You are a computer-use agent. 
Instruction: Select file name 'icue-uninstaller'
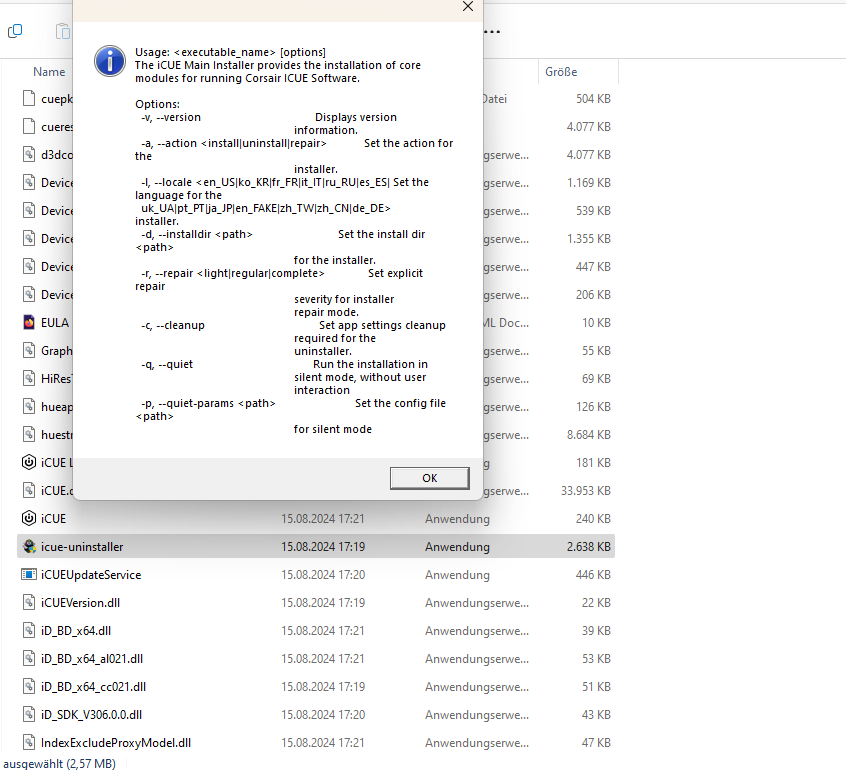[82, 547]
